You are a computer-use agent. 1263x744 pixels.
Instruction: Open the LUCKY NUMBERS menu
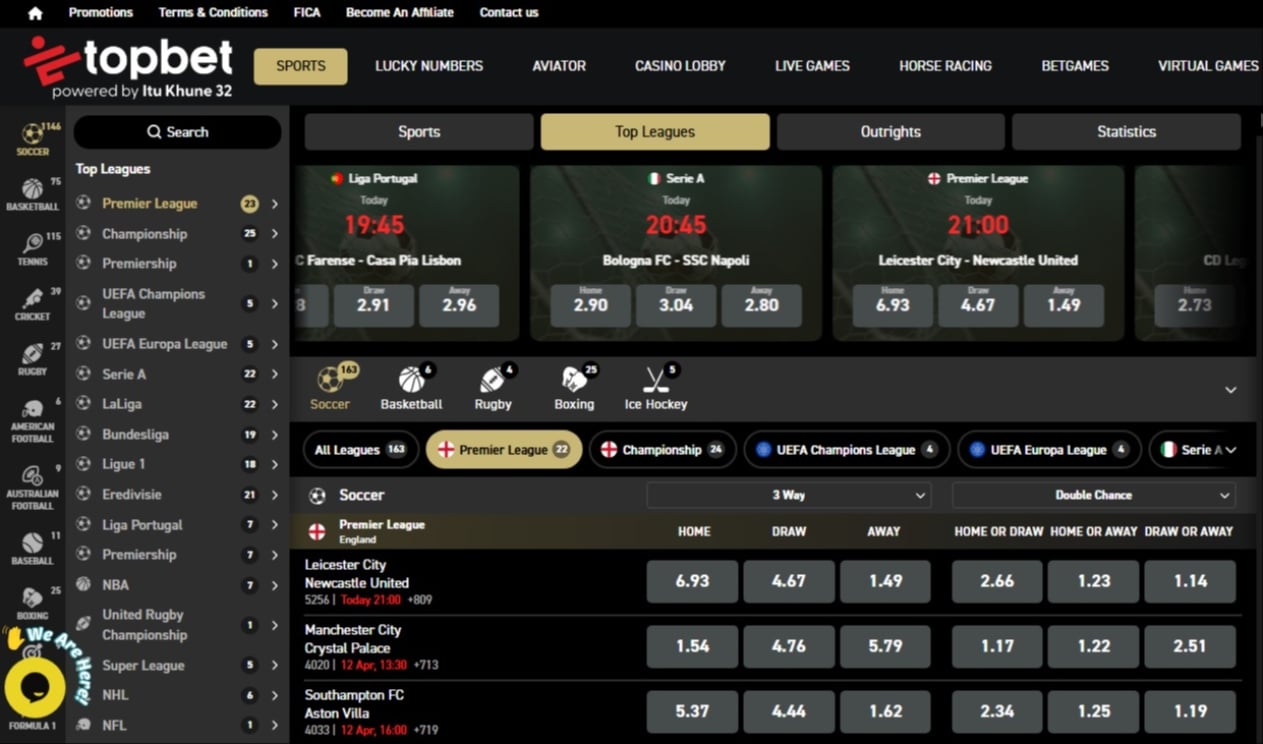(x=429, y=66)
